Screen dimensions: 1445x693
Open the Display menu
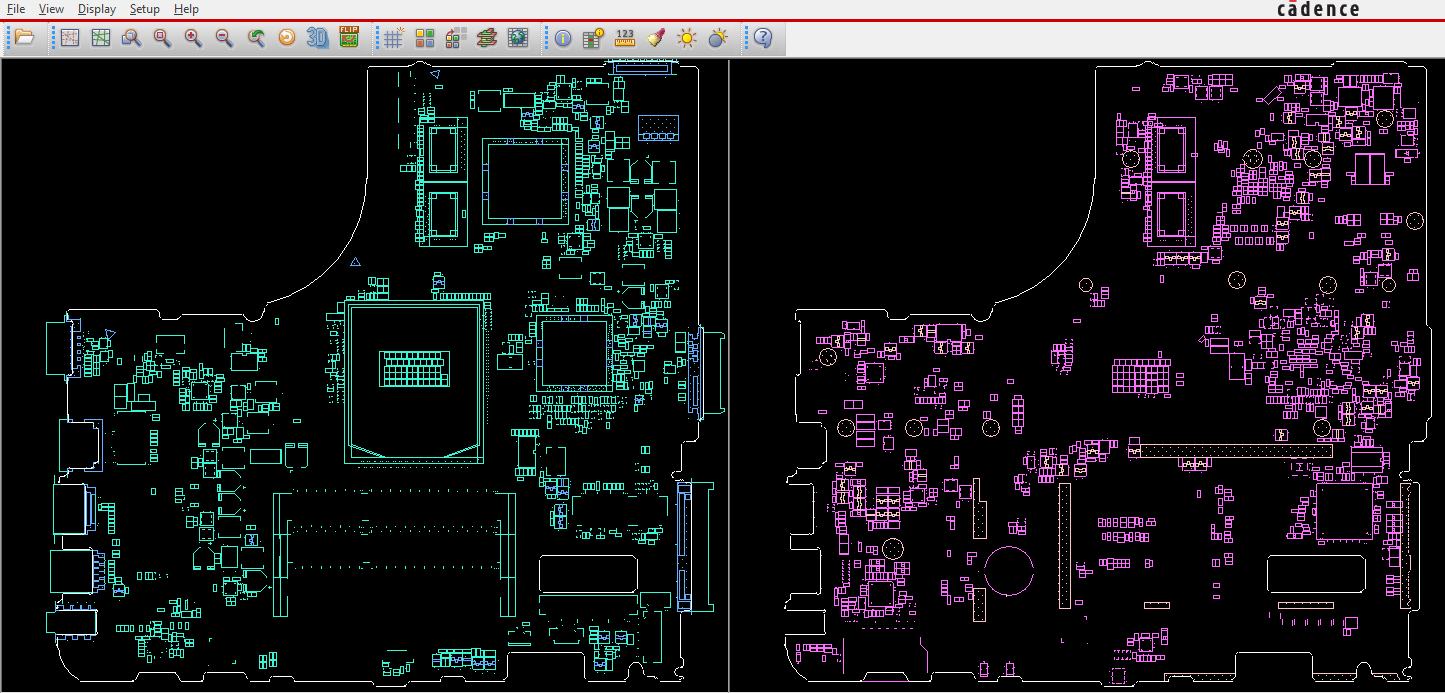[96, 9]
